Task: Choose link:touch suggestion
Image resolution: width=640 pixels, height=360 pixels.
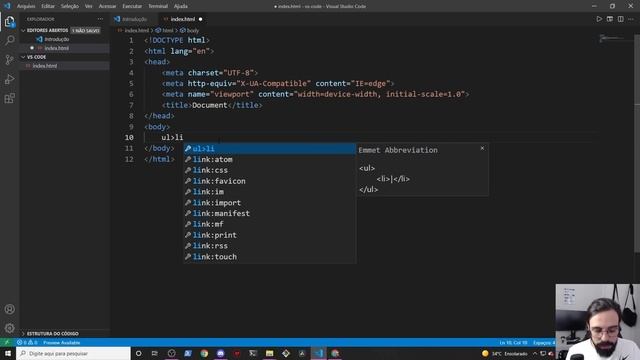Action: pyautogui.click(x=269, y=257)
